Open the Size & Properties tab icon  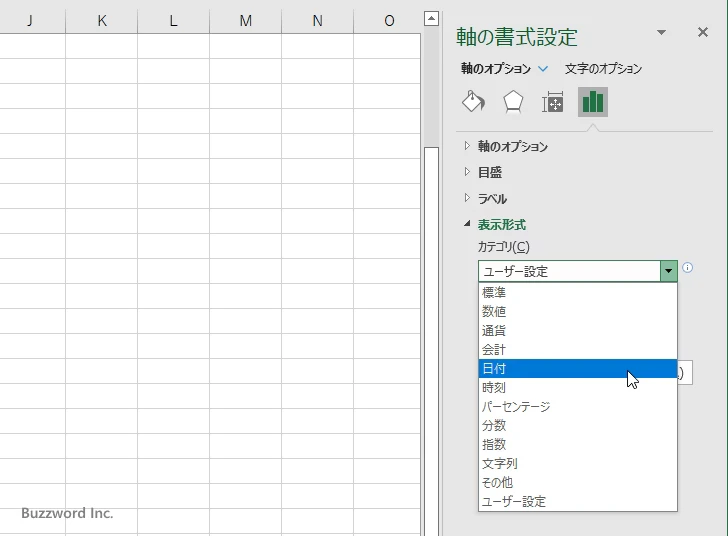coord(552,102)
